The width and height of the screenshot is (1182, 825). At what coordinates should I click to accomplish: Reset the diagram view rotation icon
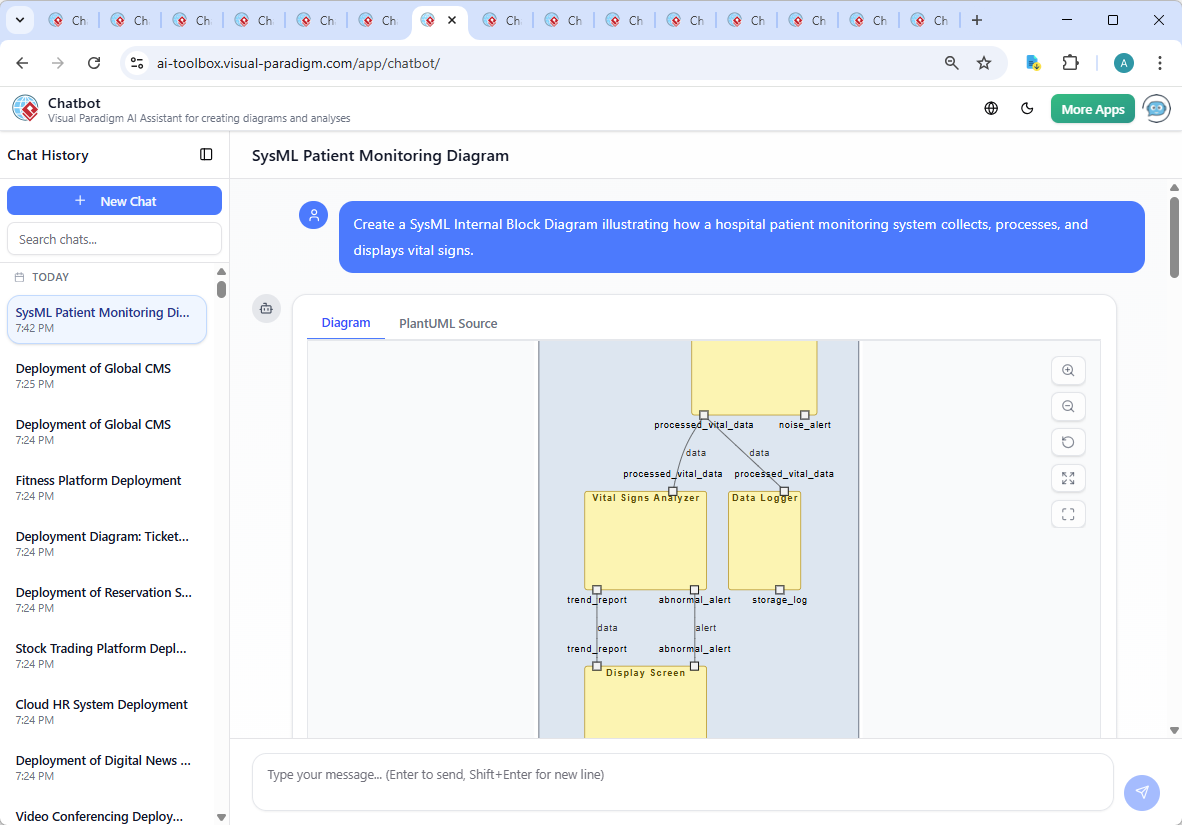[1068, 443]
